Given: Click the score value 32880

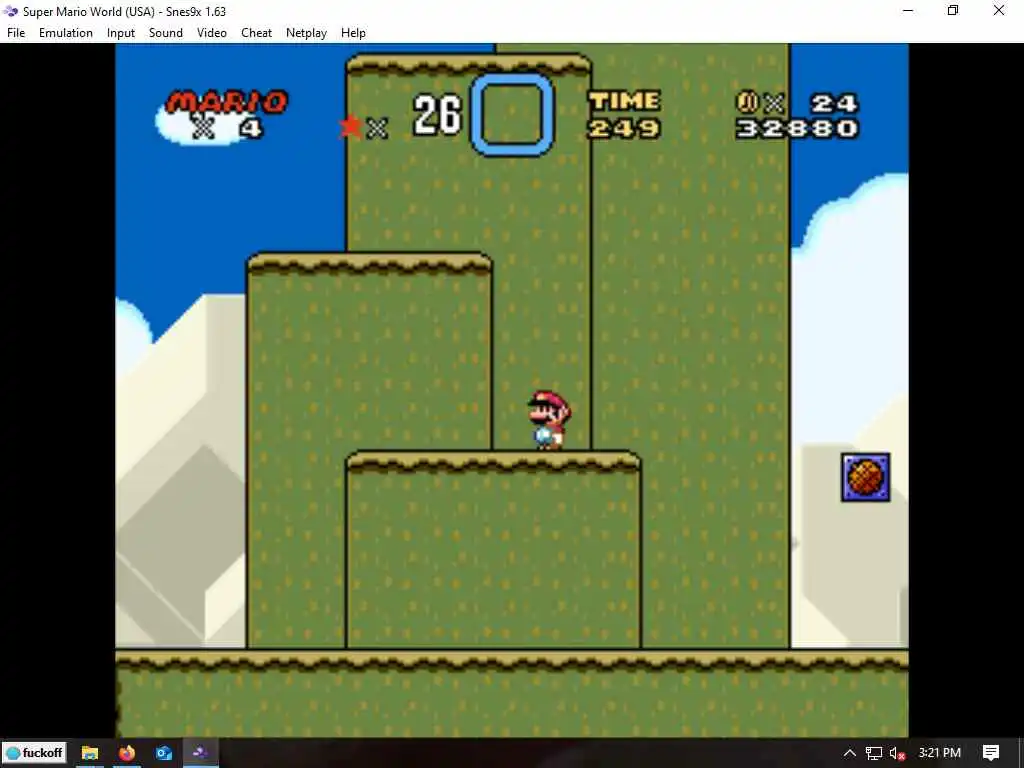Looking at the screenshot, I should (x=797, y=128).
